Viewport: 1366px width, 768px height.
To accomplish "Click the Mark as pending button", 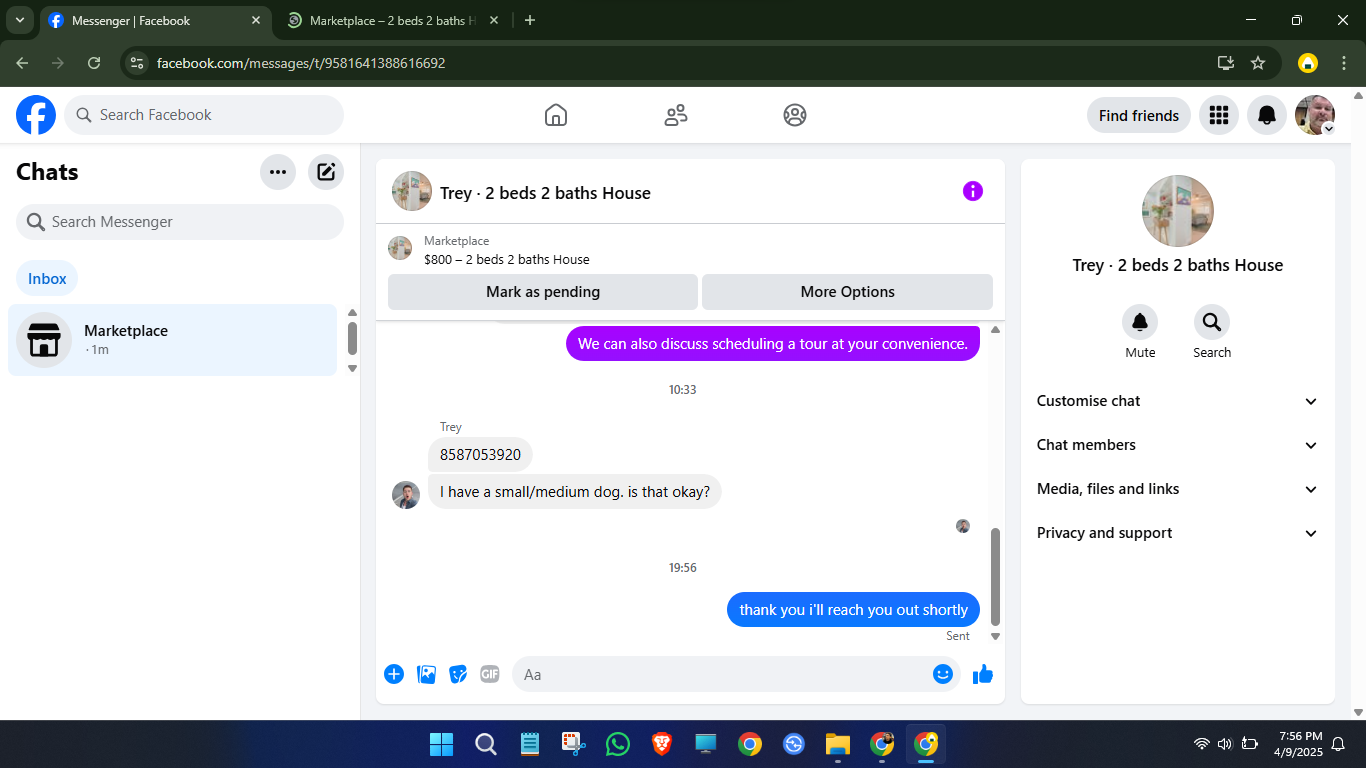I will 543,292.
